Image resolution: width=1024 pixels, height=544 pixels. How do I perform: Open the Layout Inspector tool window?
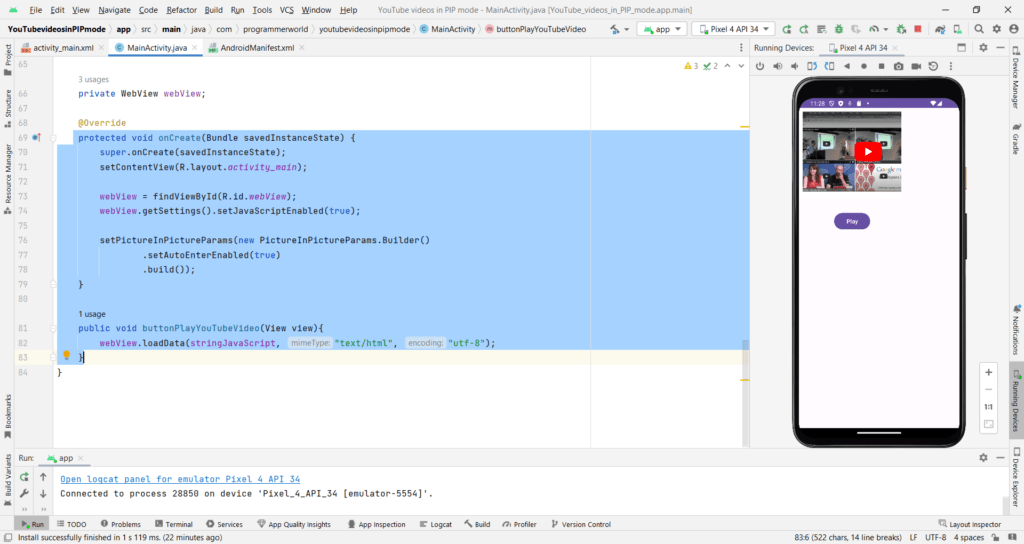coord(970,524)
